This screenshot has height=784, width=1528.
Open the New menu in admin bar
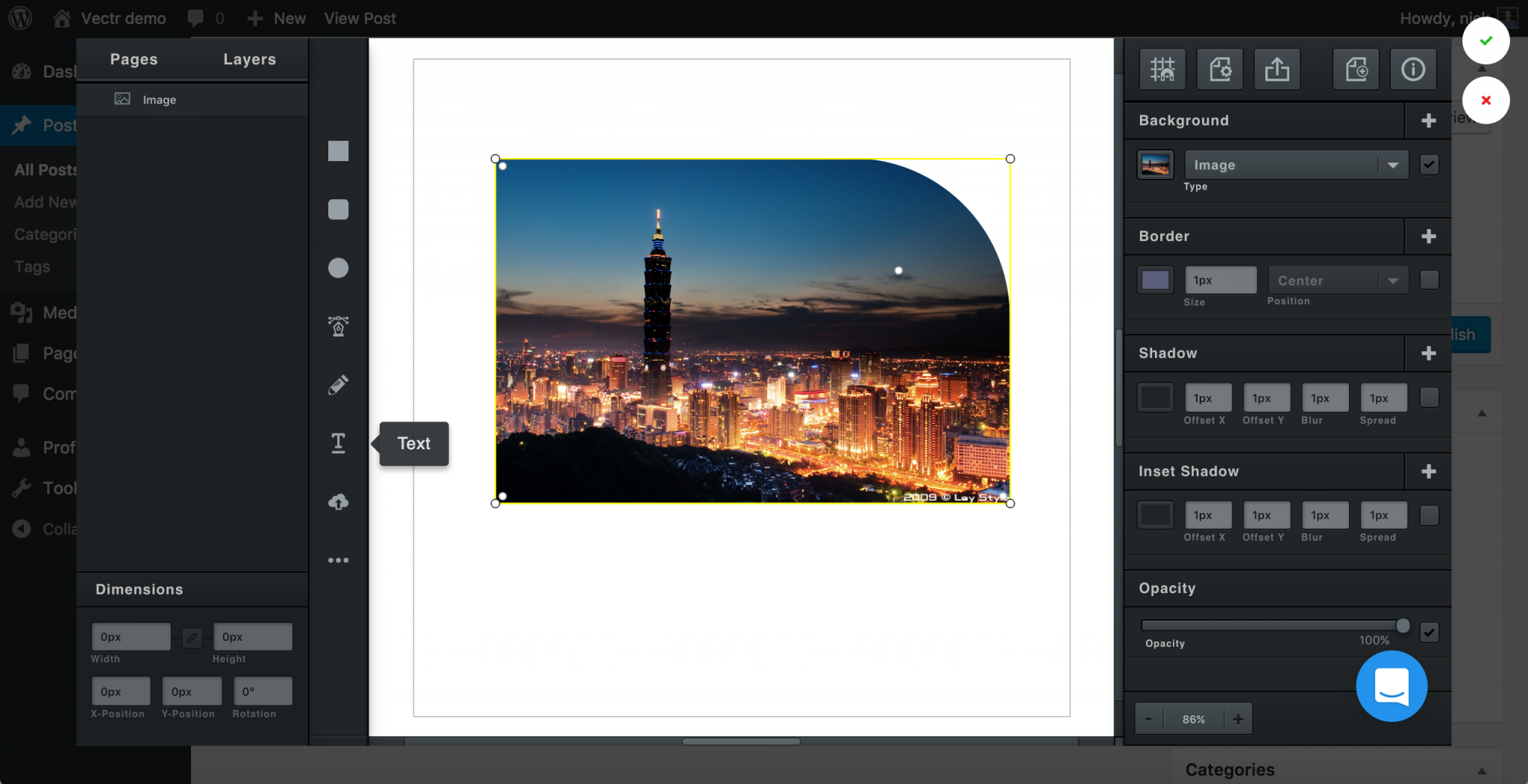275,18
